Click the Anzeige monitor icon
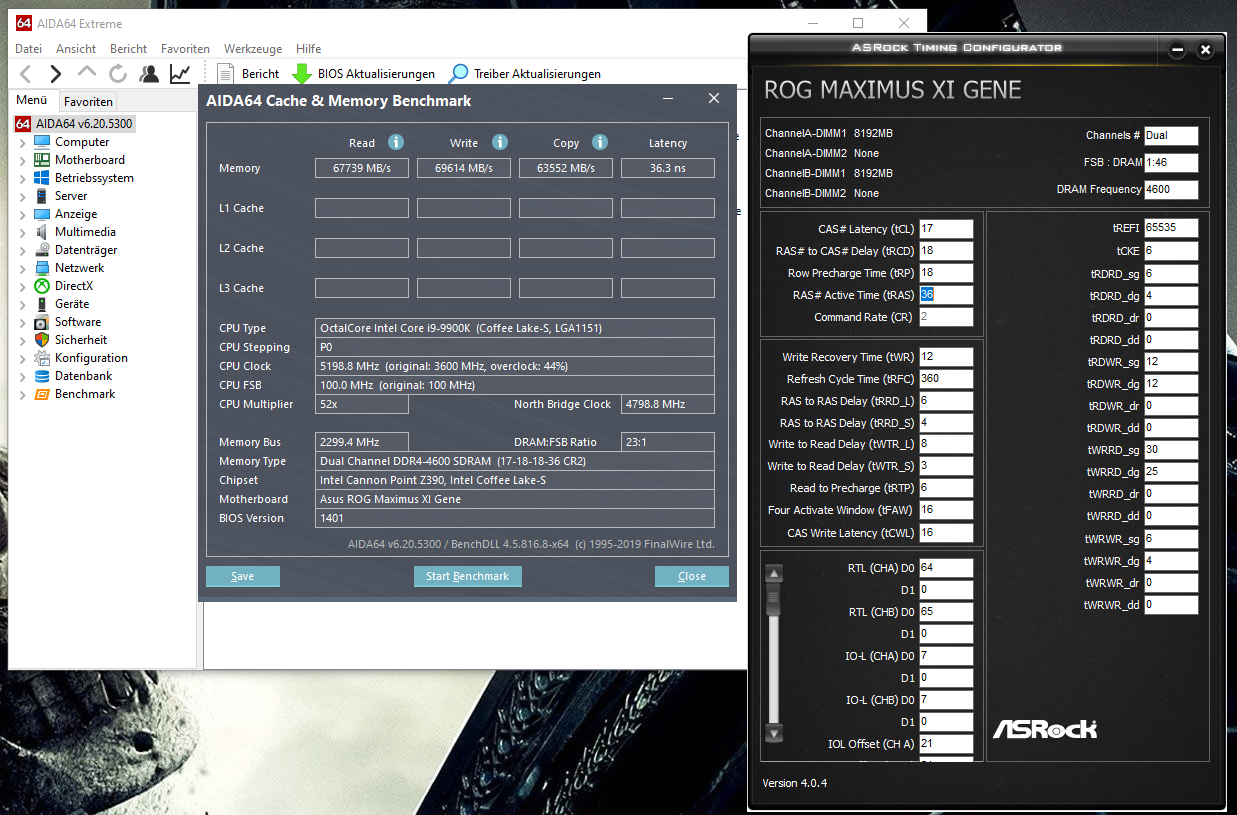Screen dimensions: 1237x815 coord(42,214)
